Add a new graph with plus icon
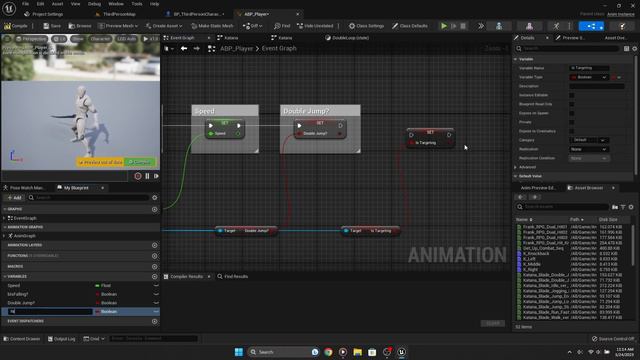The height and width of the screenshot is (360, 640). point(155,209)
